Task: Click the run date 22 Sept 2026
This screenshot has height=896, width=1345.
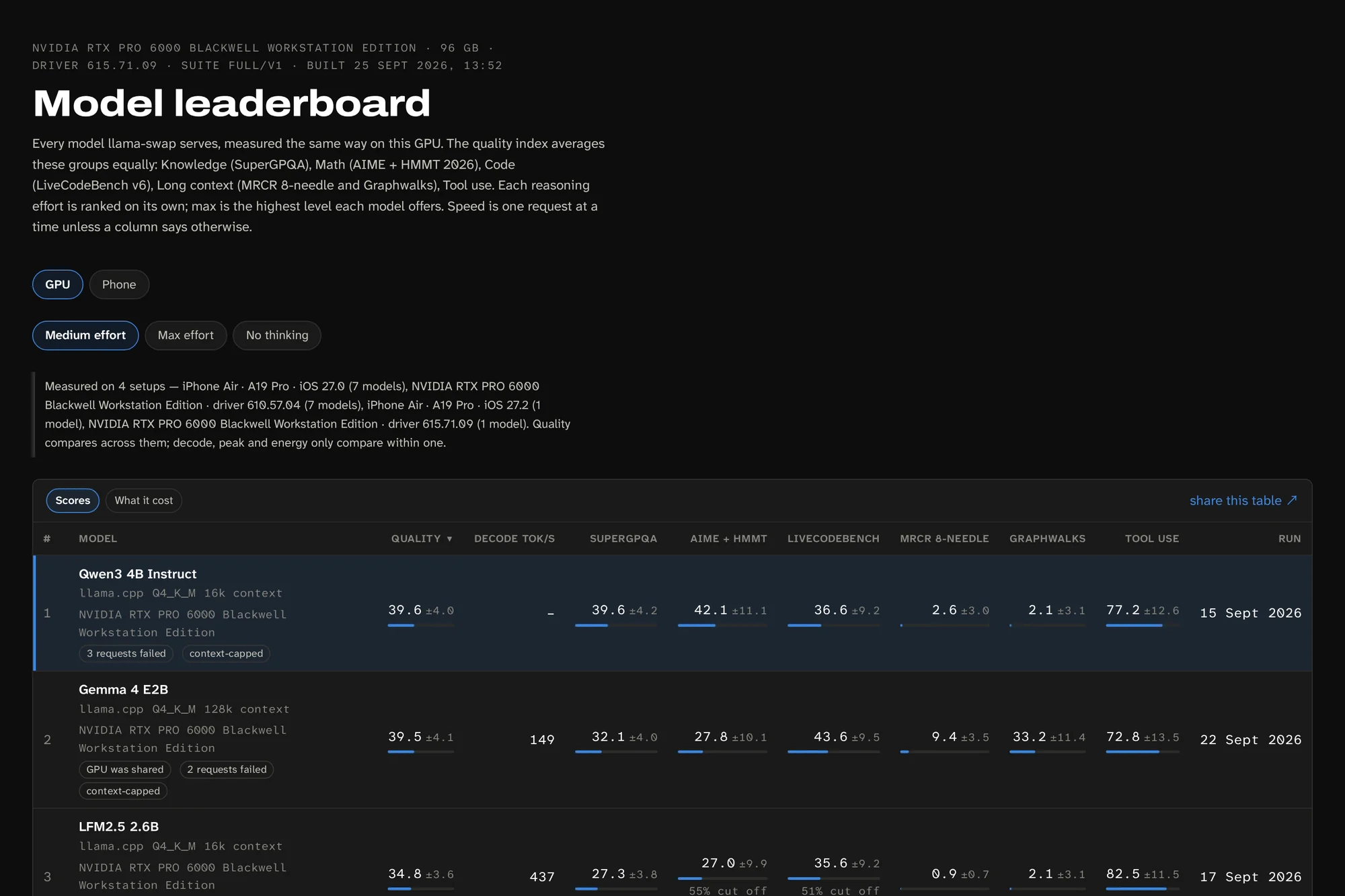Action: [1251, 739]
